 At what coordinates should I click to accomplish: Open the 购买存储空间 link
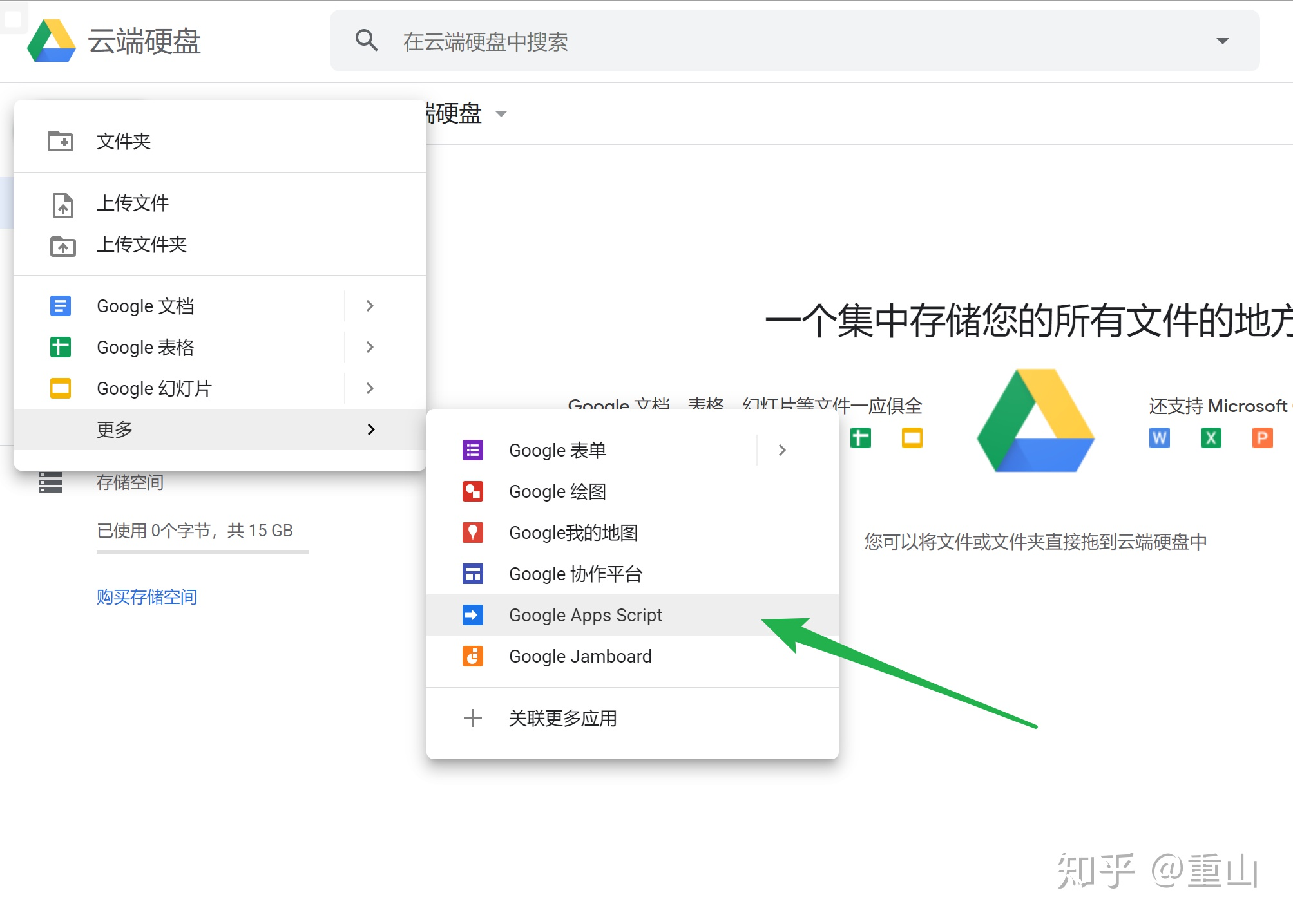coord(147,597)
